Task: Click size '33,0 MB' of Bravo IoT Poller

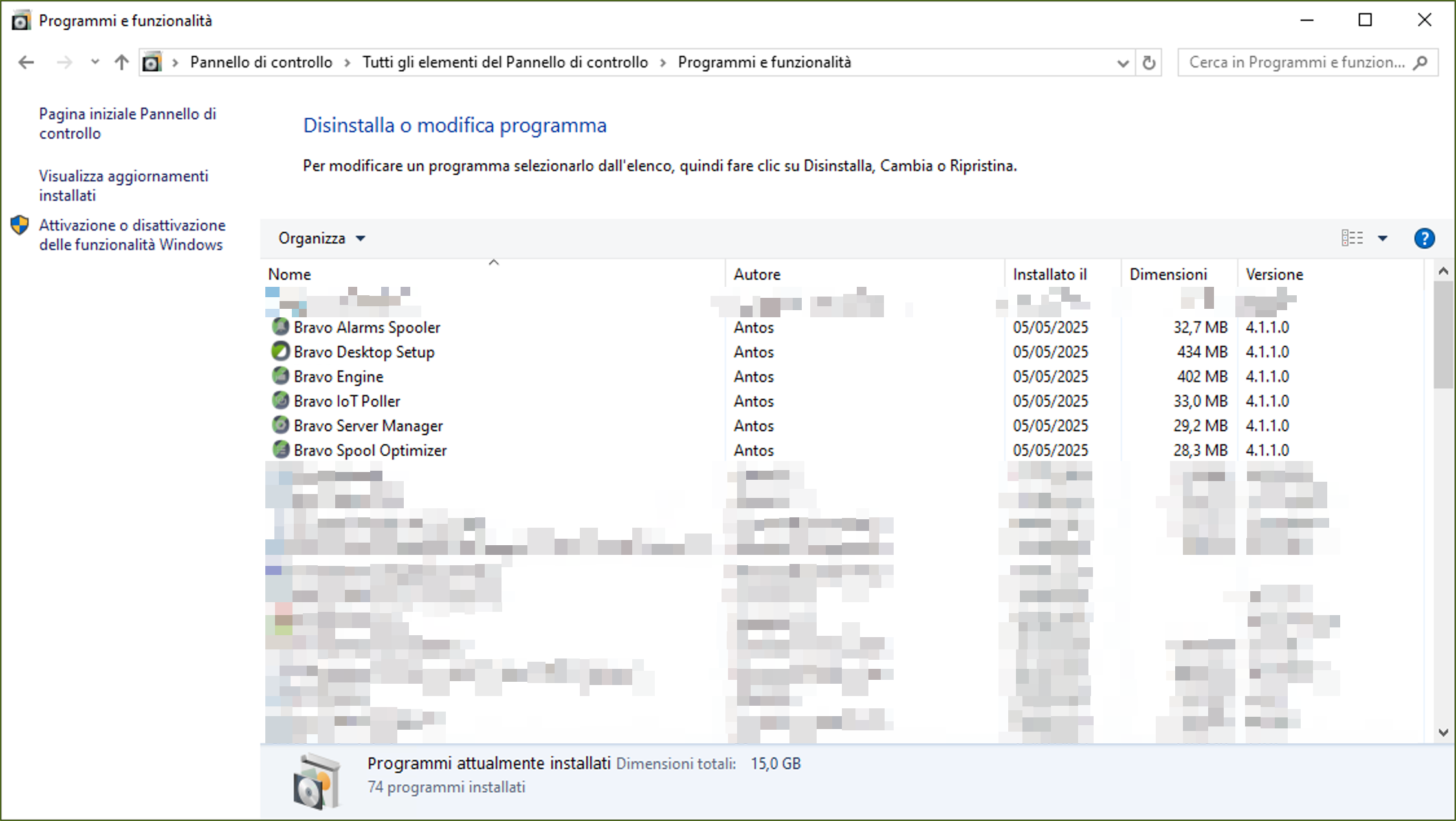Action: (1200, 401)
